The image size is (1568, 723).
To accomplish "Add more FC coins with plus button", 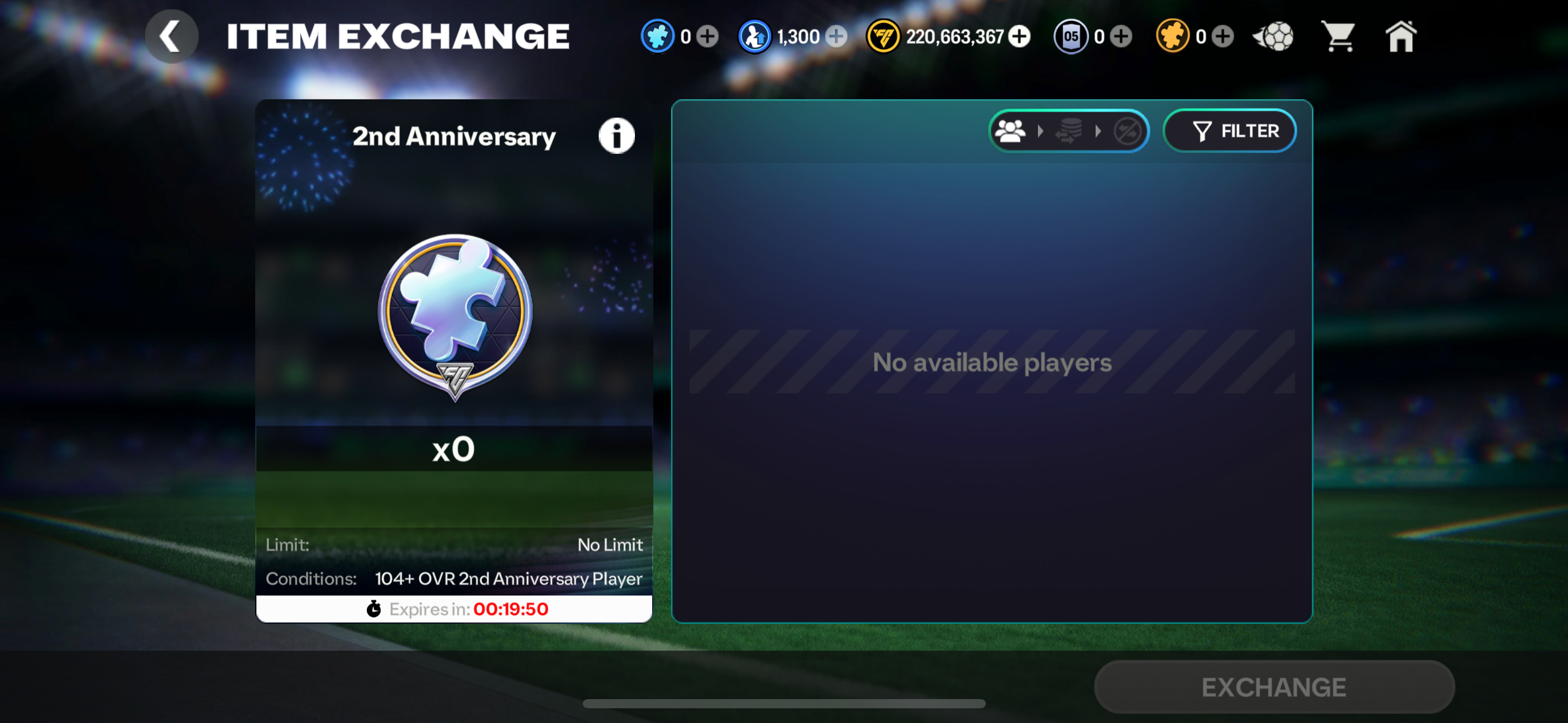I will (x=1020, y=37).
